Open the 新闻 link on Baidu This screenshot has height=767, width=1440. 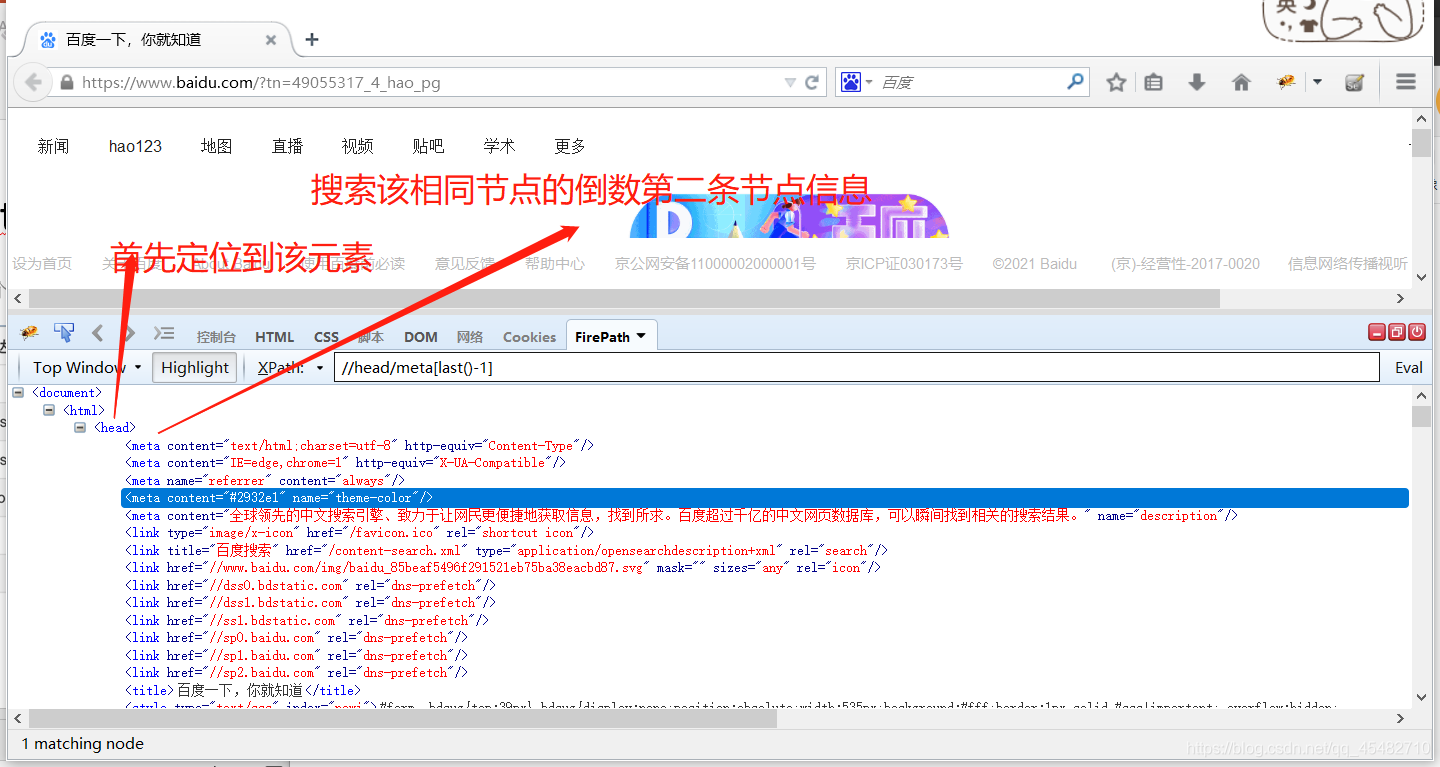[54, 146]
